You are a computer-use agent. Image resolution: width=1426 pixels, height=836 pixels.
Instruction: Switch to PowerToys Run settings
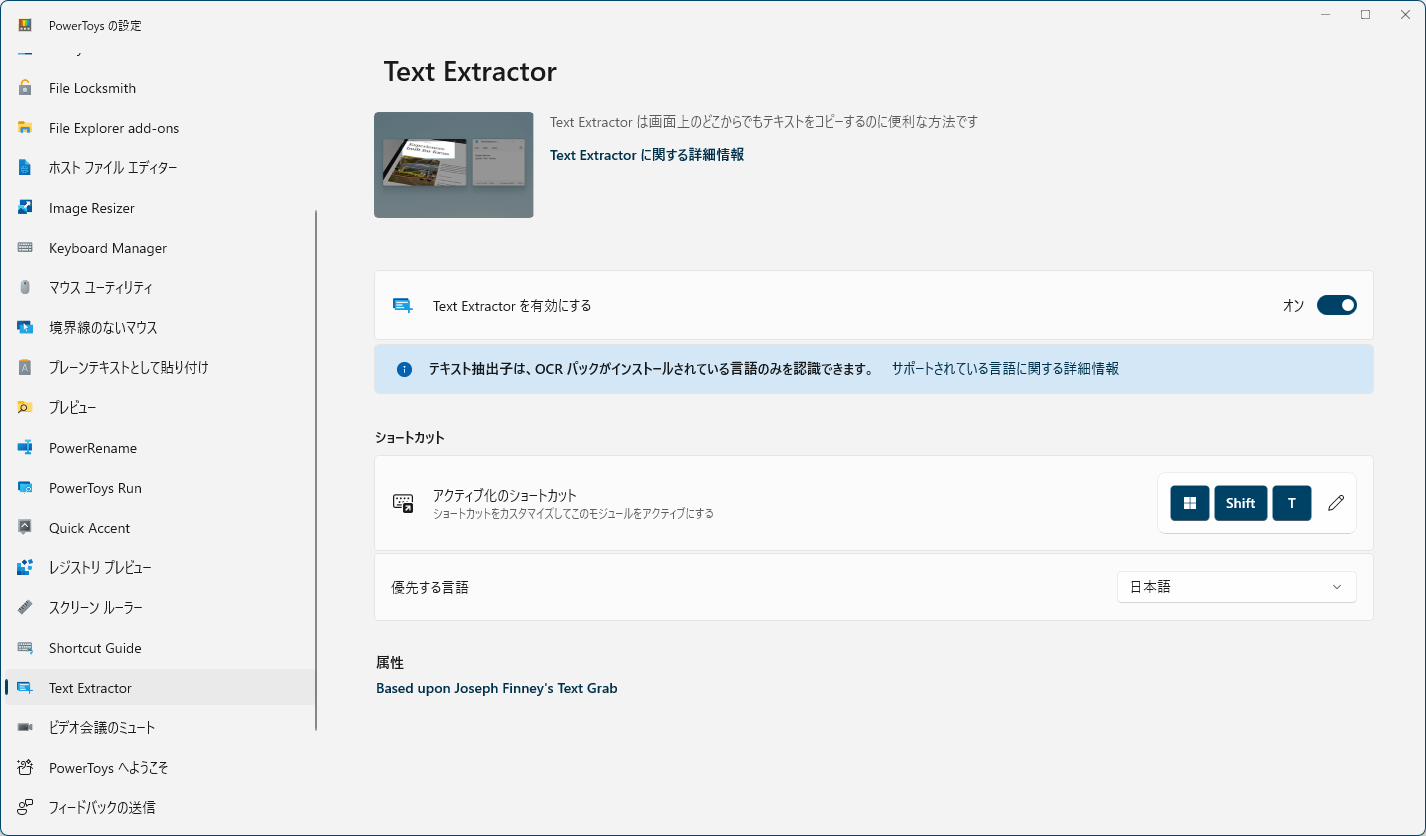160,488
